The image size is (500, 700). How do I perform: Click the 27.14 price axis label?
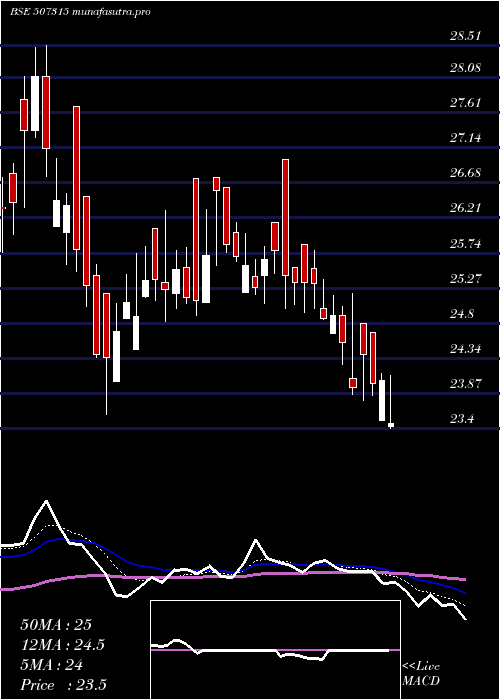(465, 138)
